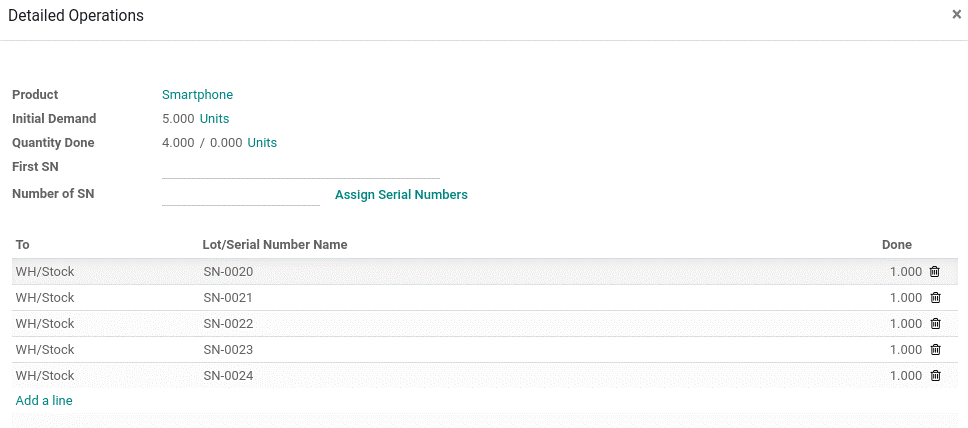This screenshot has height=428, width=968.
Task: Open Units link beside Quantity Done
Action: coord(262,143)
